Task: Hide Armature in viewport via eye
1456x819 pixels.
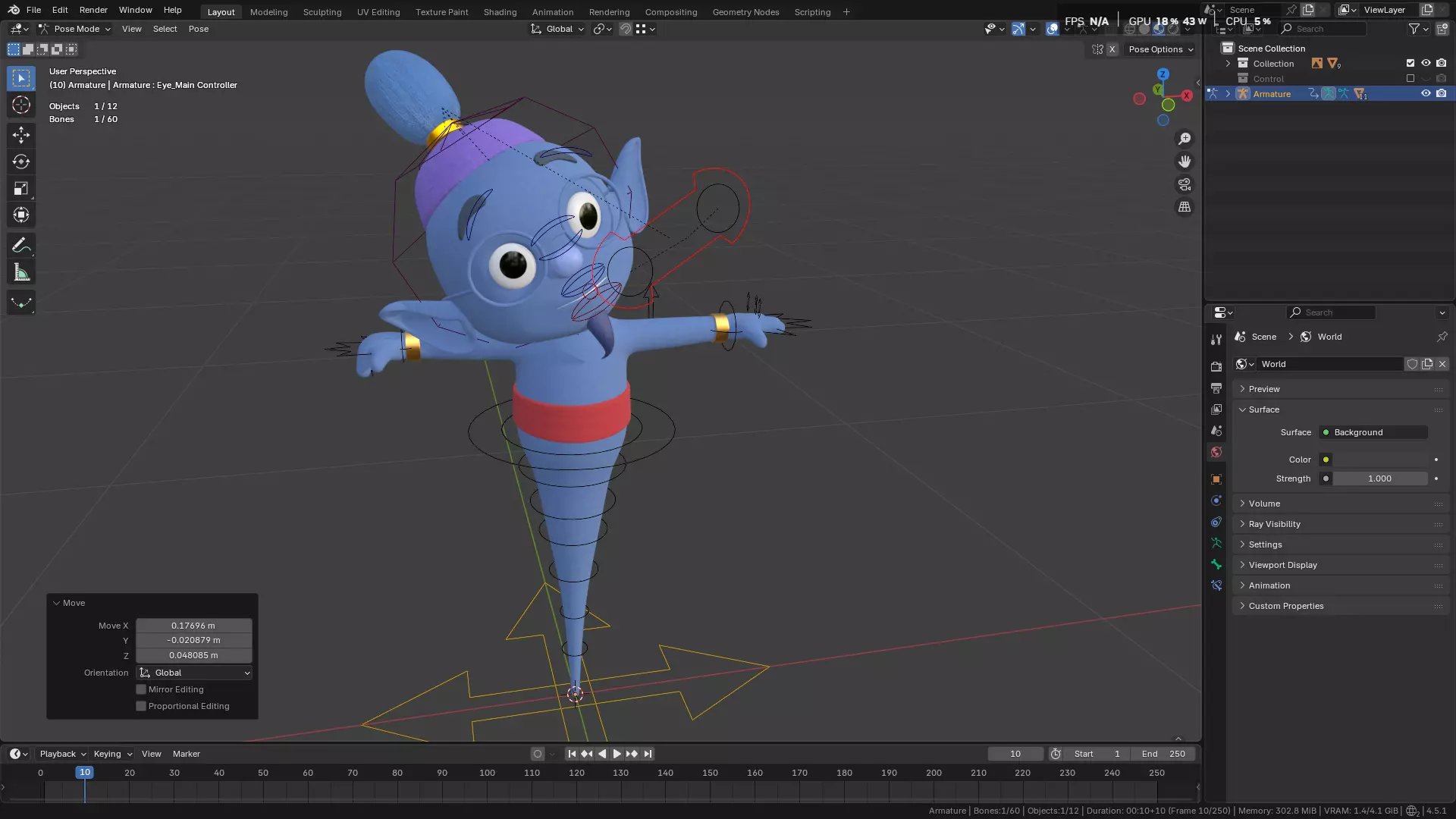Action: coord(1426,93)
